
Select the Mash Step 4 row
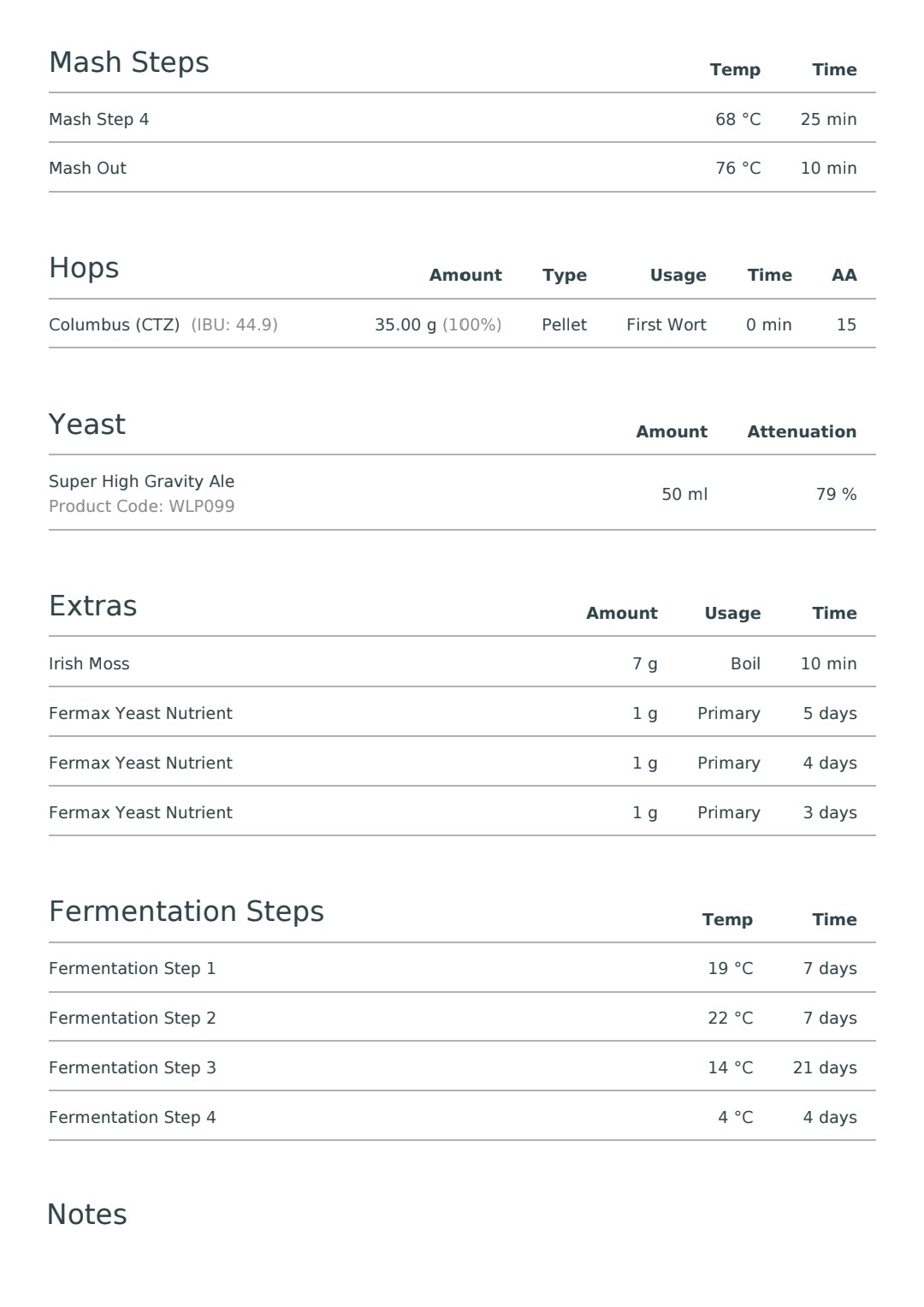click(462, 118)
